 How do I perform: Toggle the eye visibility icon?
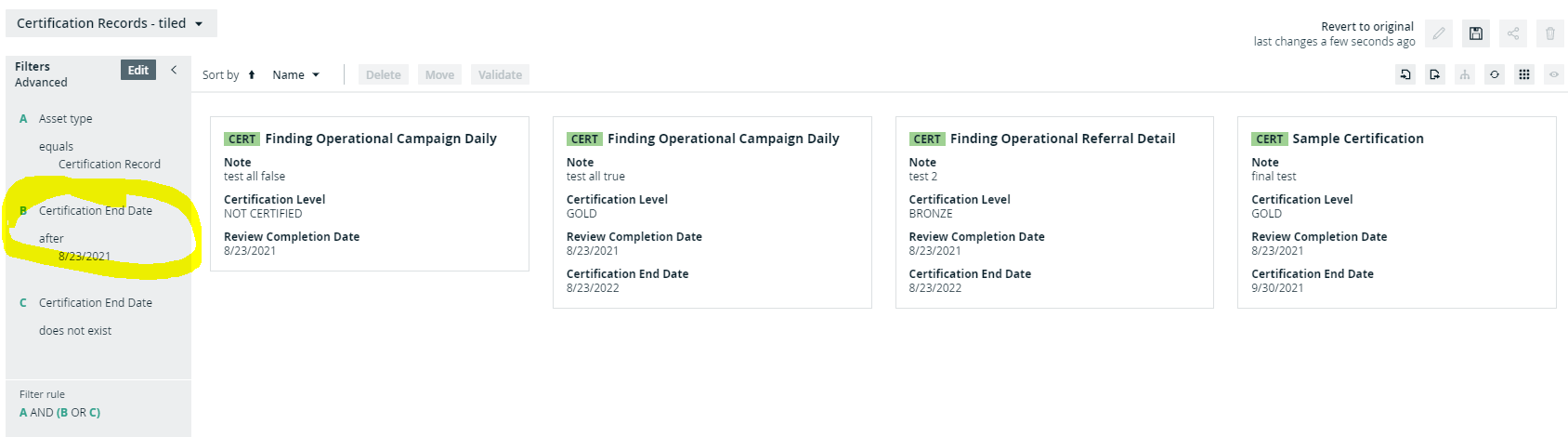coord(1554,74)
